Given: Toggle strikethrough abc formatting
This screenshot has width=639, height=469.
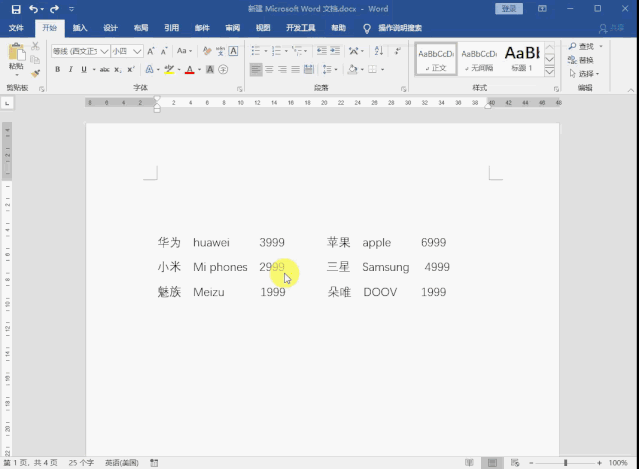Looking at the screenshot, I should [x=105, y=69].
